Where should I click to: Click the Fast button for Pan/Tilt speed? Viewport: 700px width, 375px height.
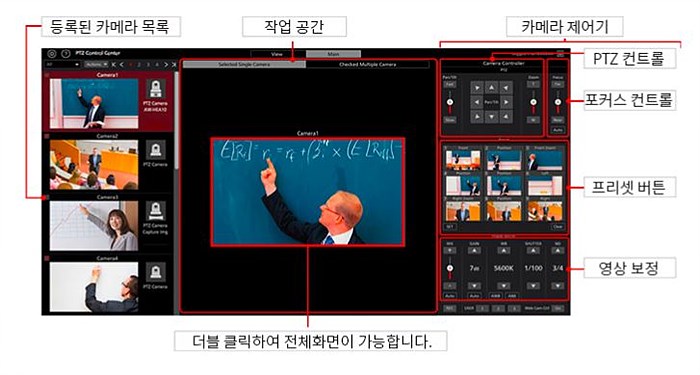pos(450,84)
